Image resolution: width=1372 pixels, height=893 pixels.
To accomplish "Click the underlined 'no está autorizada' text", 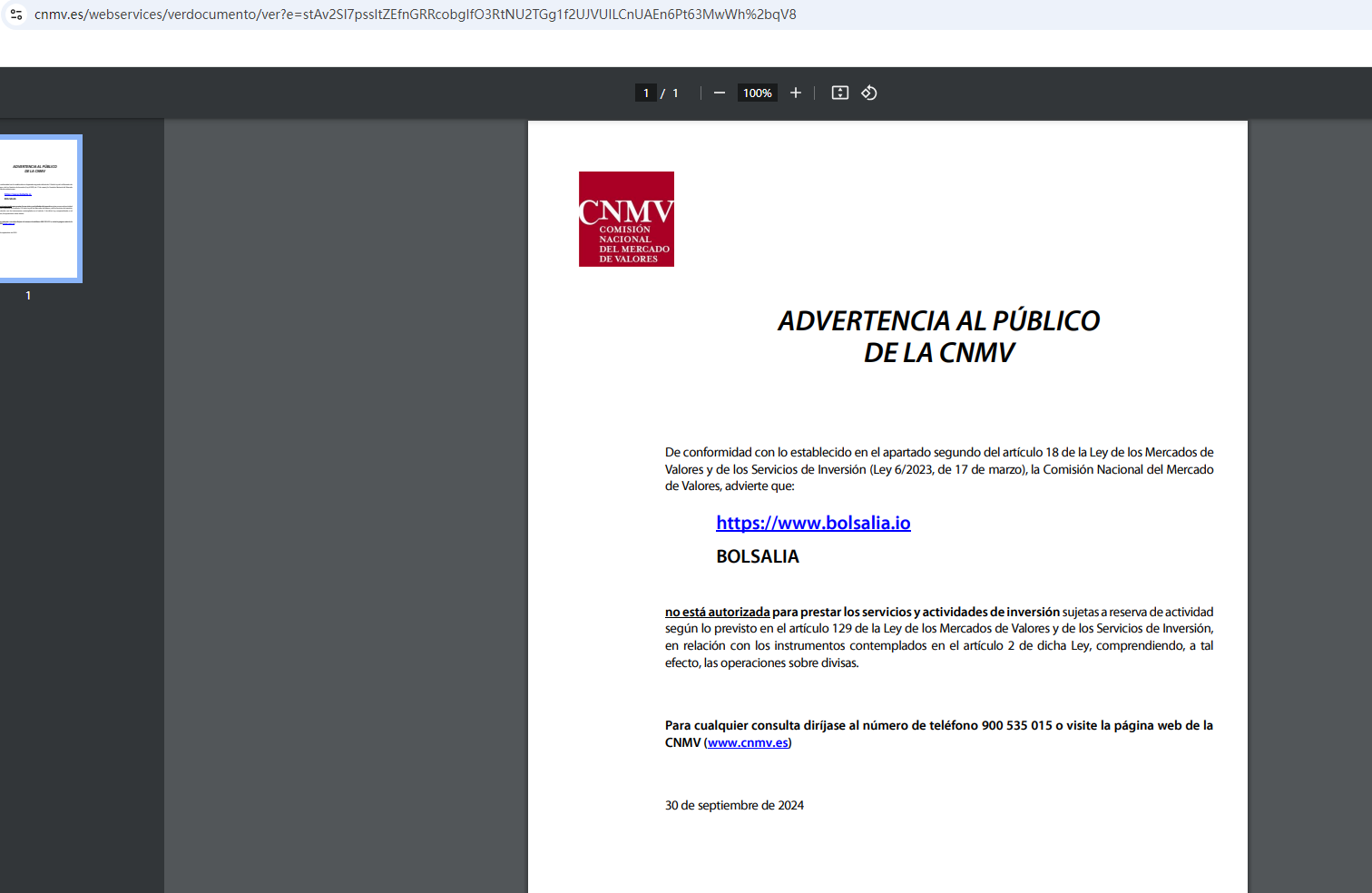I will pyautogui.click(x=717, y=612).
